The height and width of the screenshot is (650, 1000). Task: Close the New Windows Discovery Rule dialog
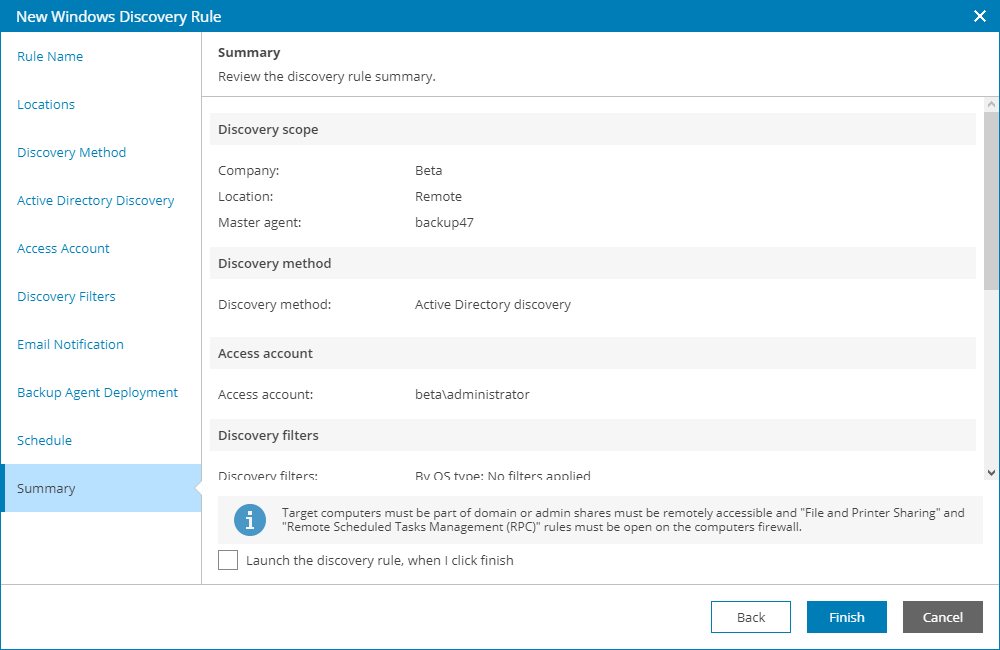click(x=977, y=16)
